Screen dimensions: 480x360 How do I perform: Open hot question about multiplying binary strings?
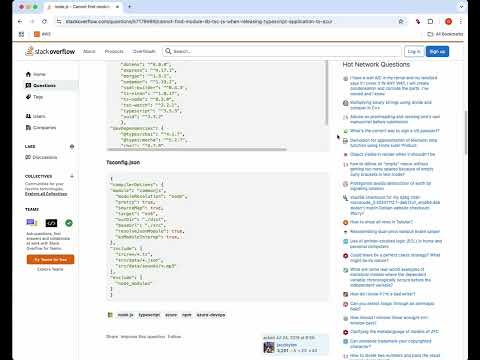pyautogui.click(x=391, y=105)
